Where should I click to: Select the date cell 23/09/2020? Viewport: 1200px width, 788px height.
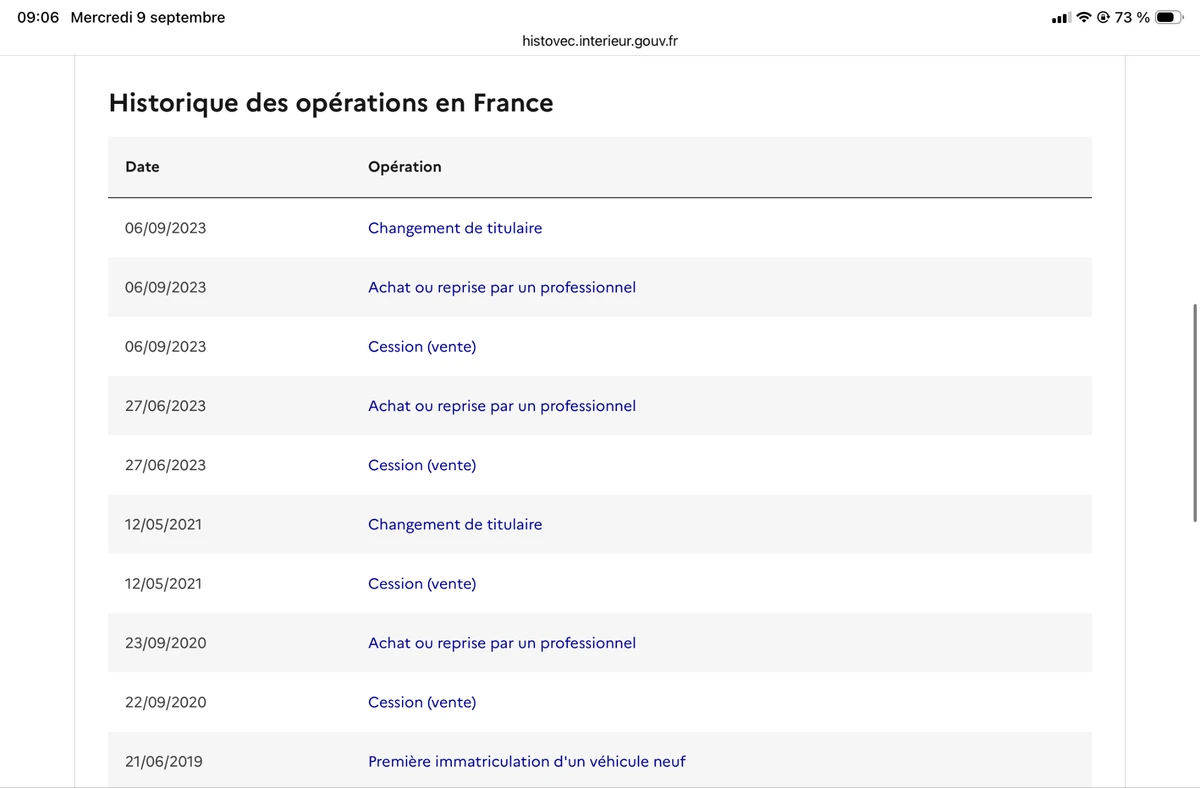click(166, 643)
